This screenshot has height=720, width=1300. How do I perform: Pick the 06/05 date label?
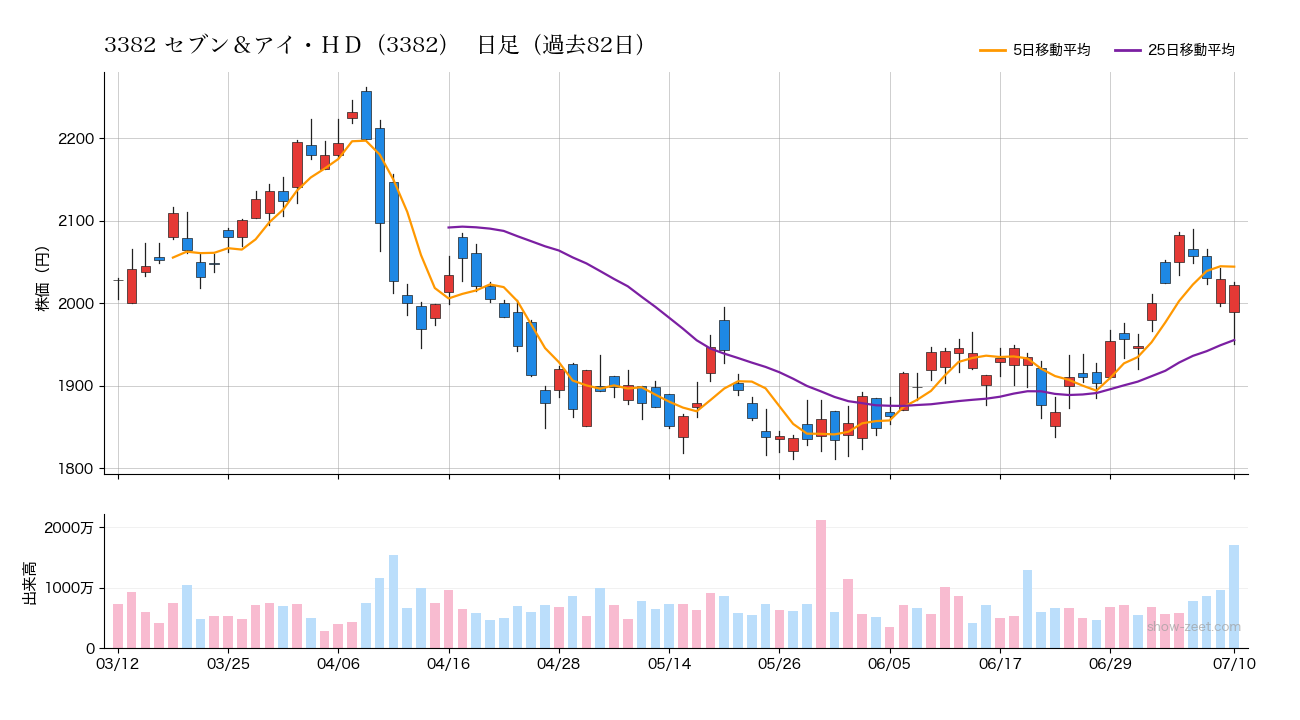click(x=889, y=664)
